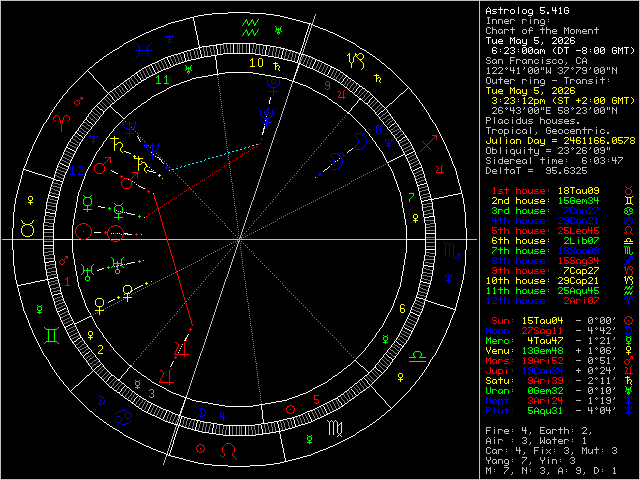Screen dimensions: 640x480
Task: Select the '3:23:12pm (ST +2:00 GMT)' time line
Action: [563, 101]
